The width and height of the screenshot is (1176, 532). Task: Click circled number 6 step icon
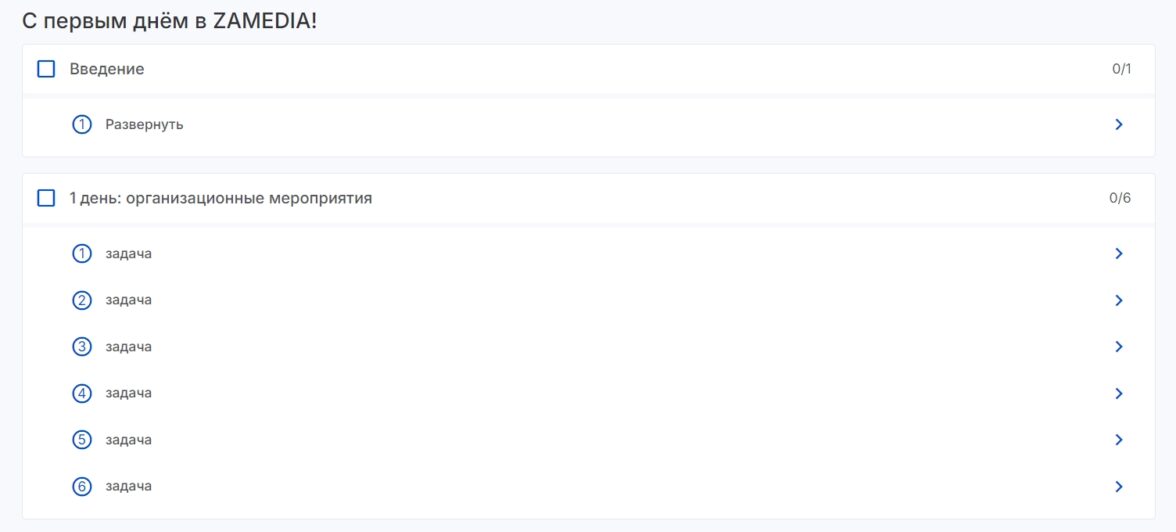(x=82, y=486)
